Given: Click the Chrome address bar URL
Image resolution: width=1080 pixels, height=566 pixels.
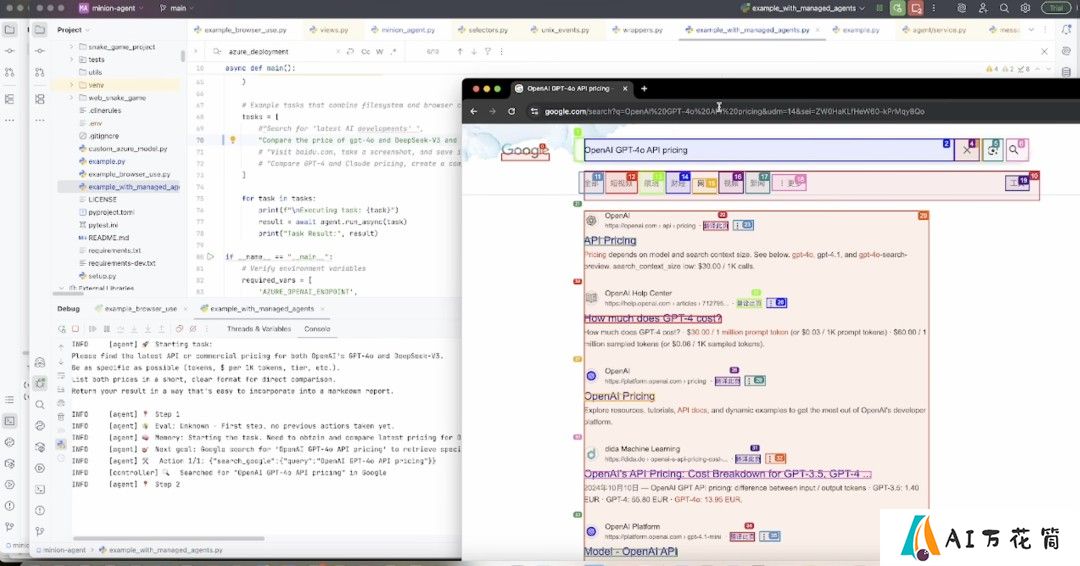Looking at the screenshot, I should point(734,112).
